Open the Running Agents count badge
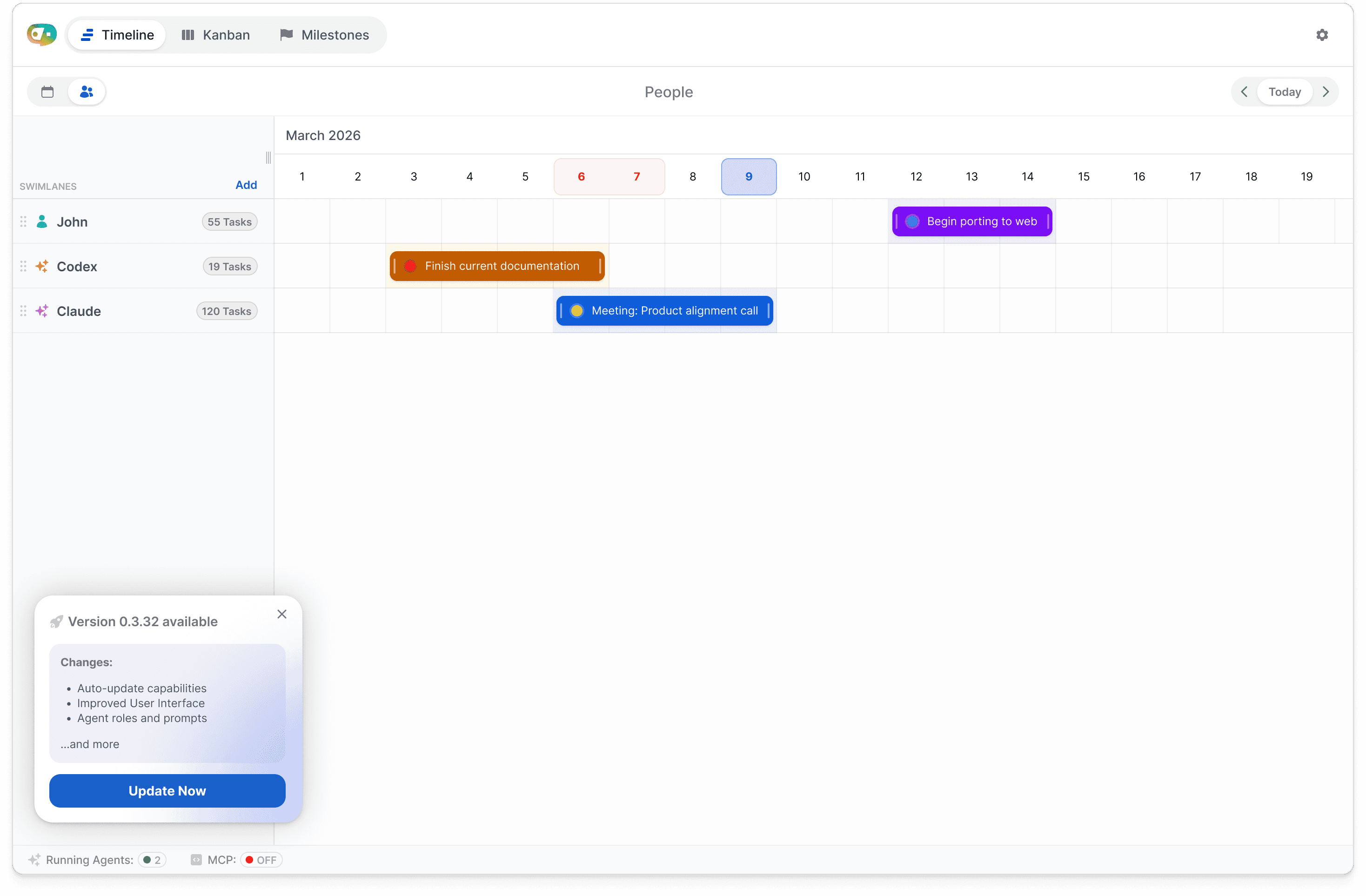Image resolution: width=1366 pixels, height=896 pixels. pos(152,860)
